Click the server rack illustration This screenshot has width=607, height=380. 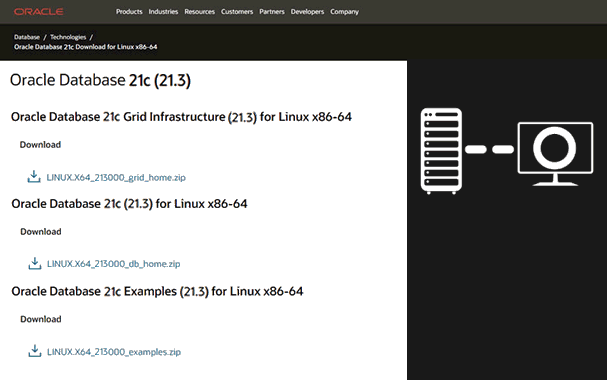pos(441,151)
